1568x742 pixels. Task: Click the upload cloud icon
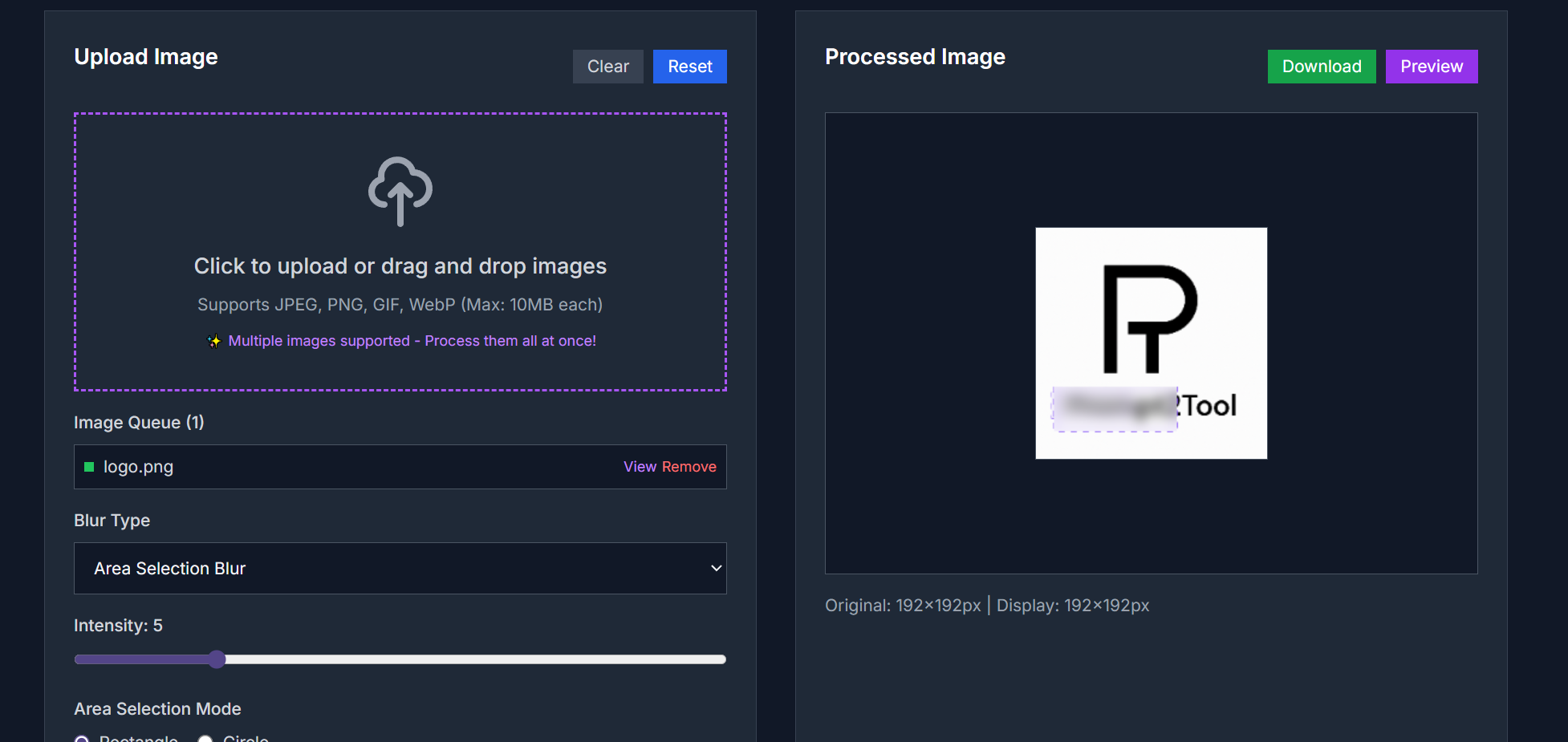(x=400, y=191)
